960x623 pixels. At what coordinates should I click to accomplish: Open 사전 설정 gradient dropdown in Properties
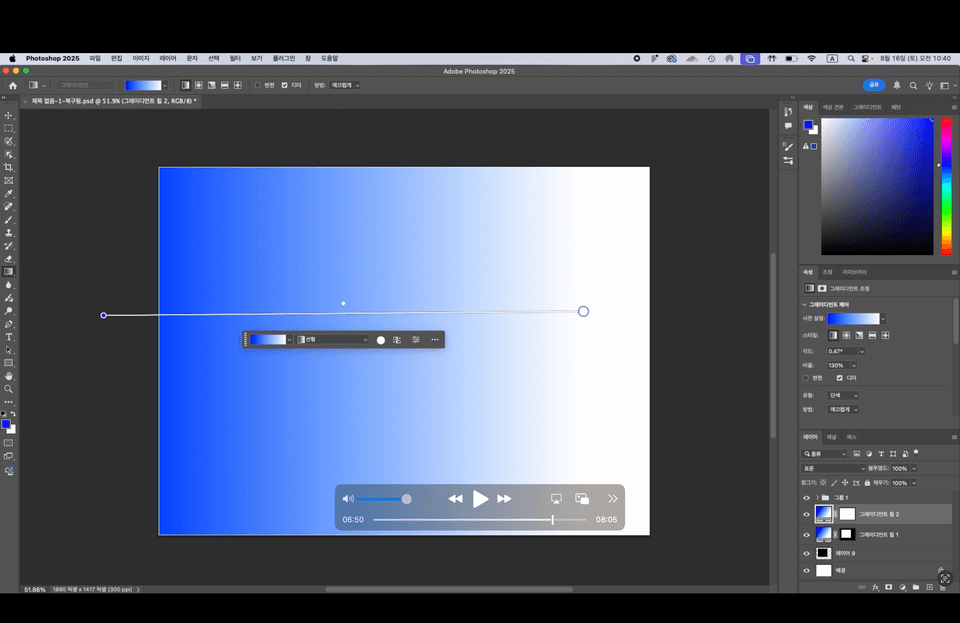(x=883, y=319)
